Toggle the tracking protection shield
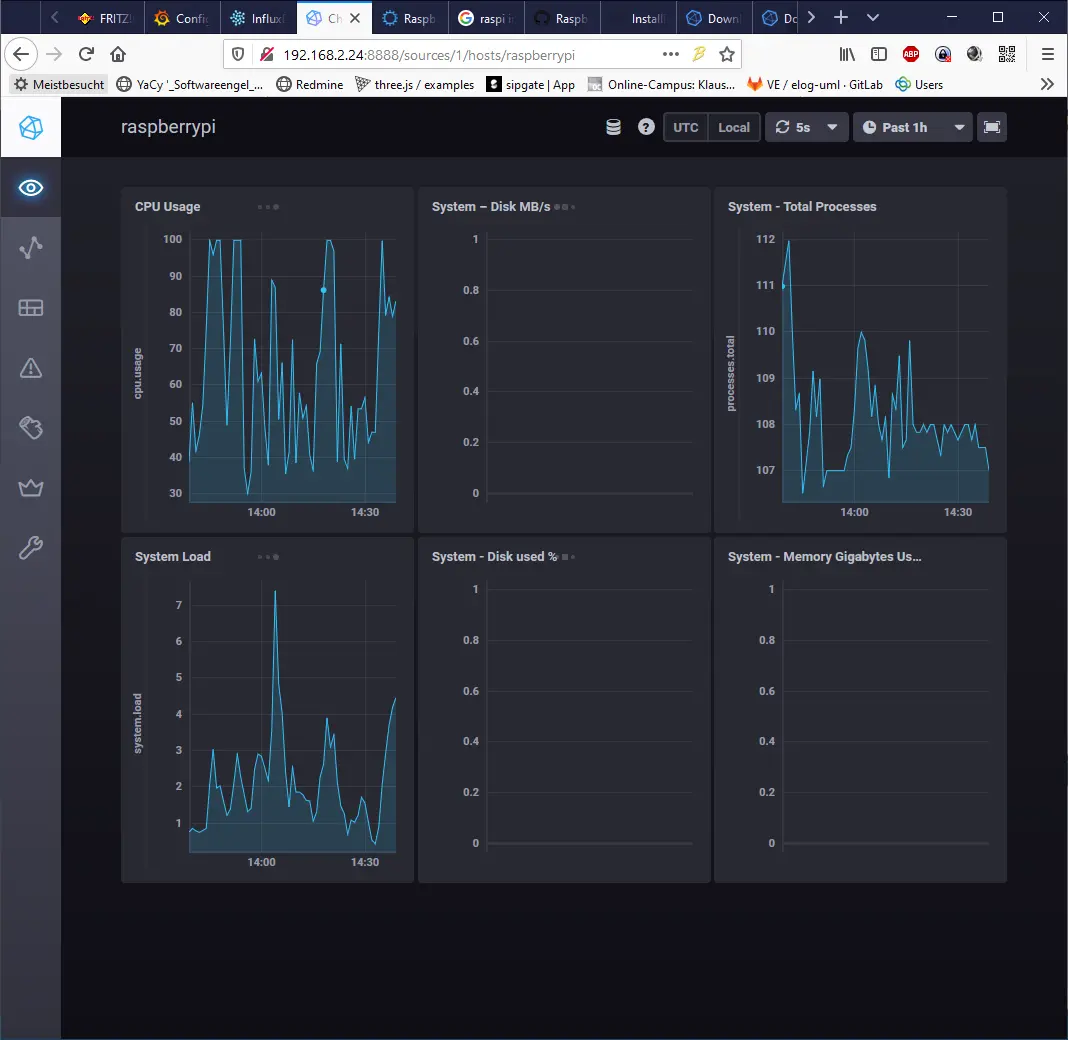Screen dimensions: 1068x1040 (239, 54)
